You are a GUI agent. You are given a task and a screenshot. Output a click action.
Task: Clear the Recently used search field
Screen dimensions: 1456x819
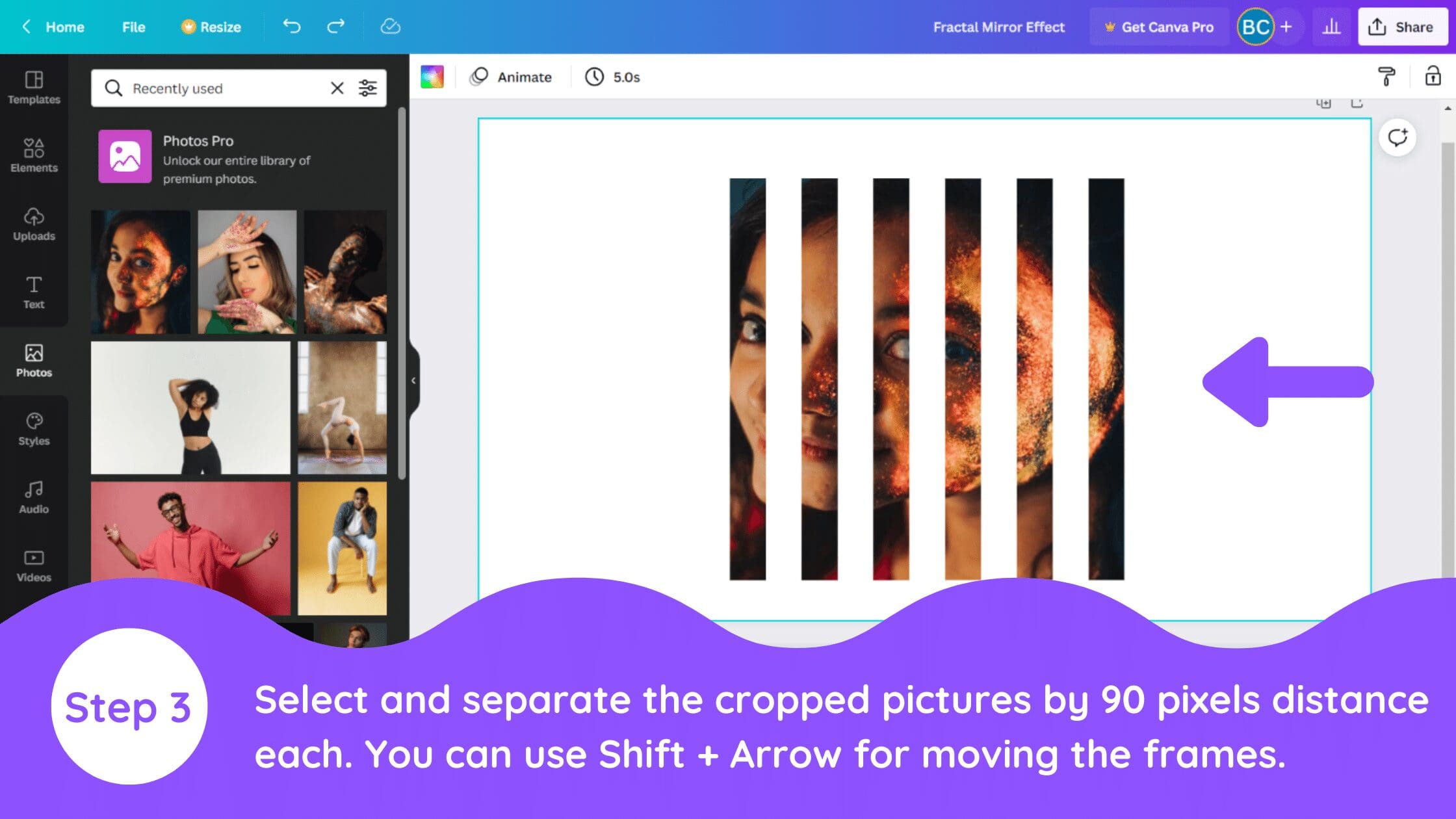[x=337, y=88]
